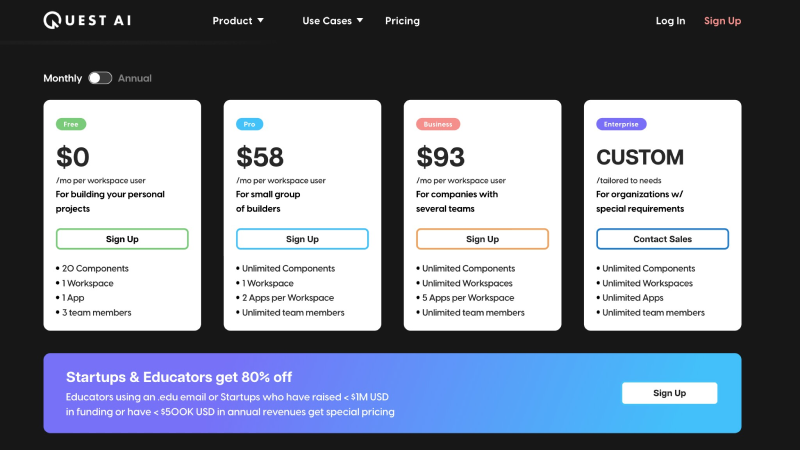Image resolution: width=800 pixels, height=450 pixels.
Task: Sign up for the Business plan
Action: click(x=482, y=239)
